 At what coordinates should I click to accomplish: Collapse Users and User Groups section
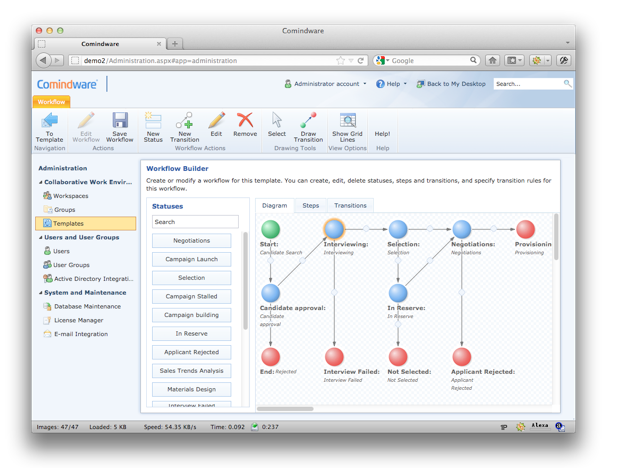click(x=41, y=238)
